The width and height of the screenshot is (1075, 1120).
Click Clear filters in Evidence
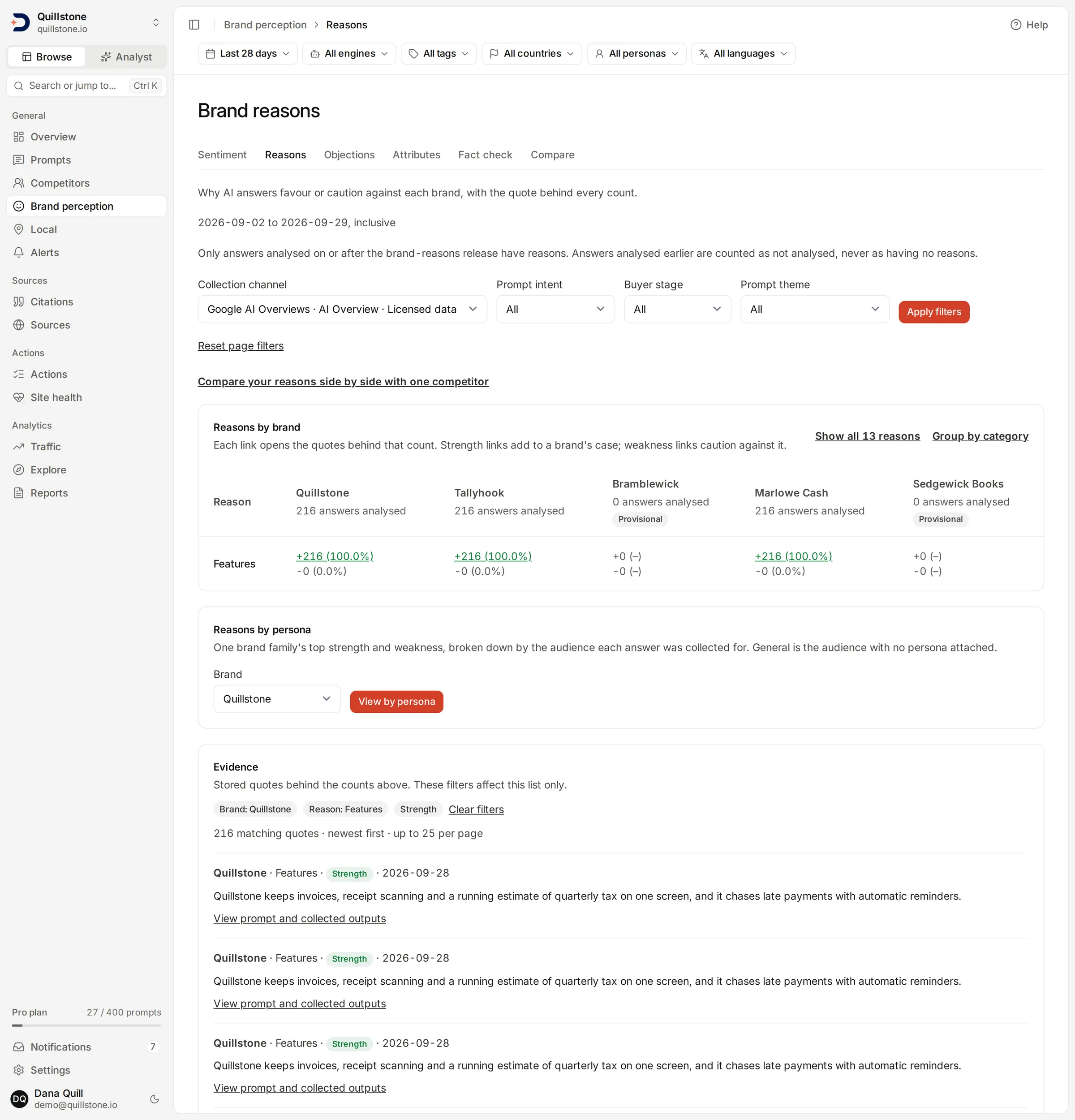click(x=476, y=809)
